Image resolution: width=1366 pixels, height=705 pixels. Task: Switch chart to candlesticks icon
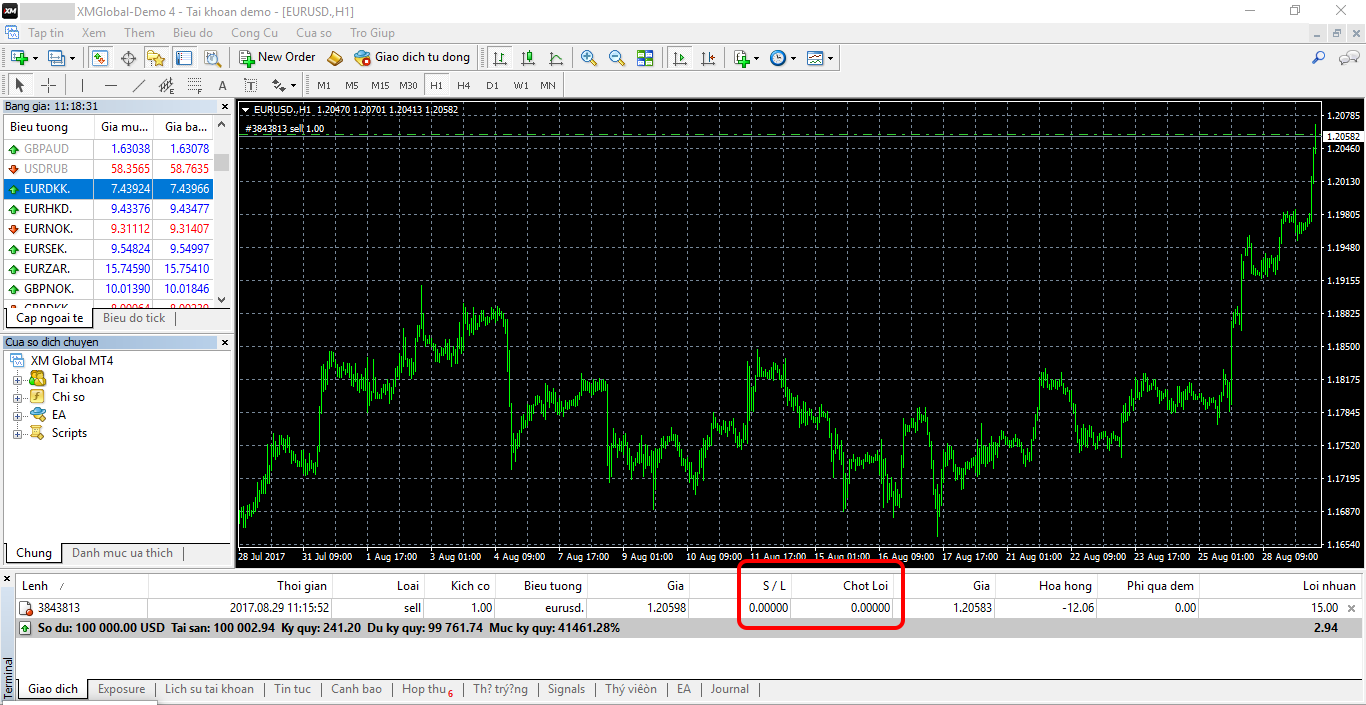coord(528,58)
